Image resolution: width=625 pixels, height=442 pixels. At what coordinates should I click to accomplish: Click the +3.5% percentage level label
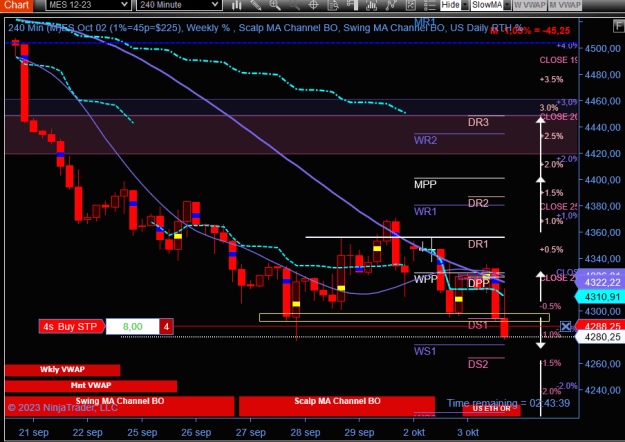click(551, 79)
